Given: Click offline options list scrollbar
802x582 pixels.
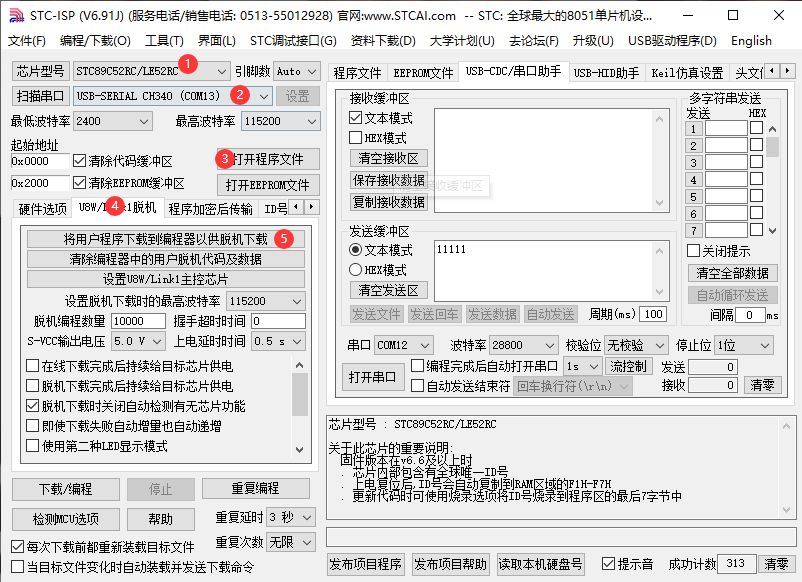Looking at the screenshot, I should click(300, 406).
